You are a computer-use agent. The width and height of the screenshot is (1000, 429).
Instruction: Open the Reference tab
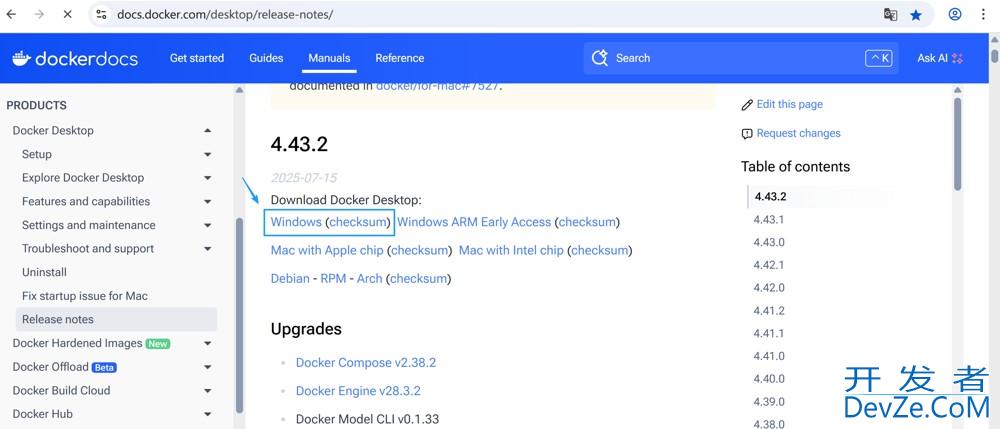pos(399,58)
